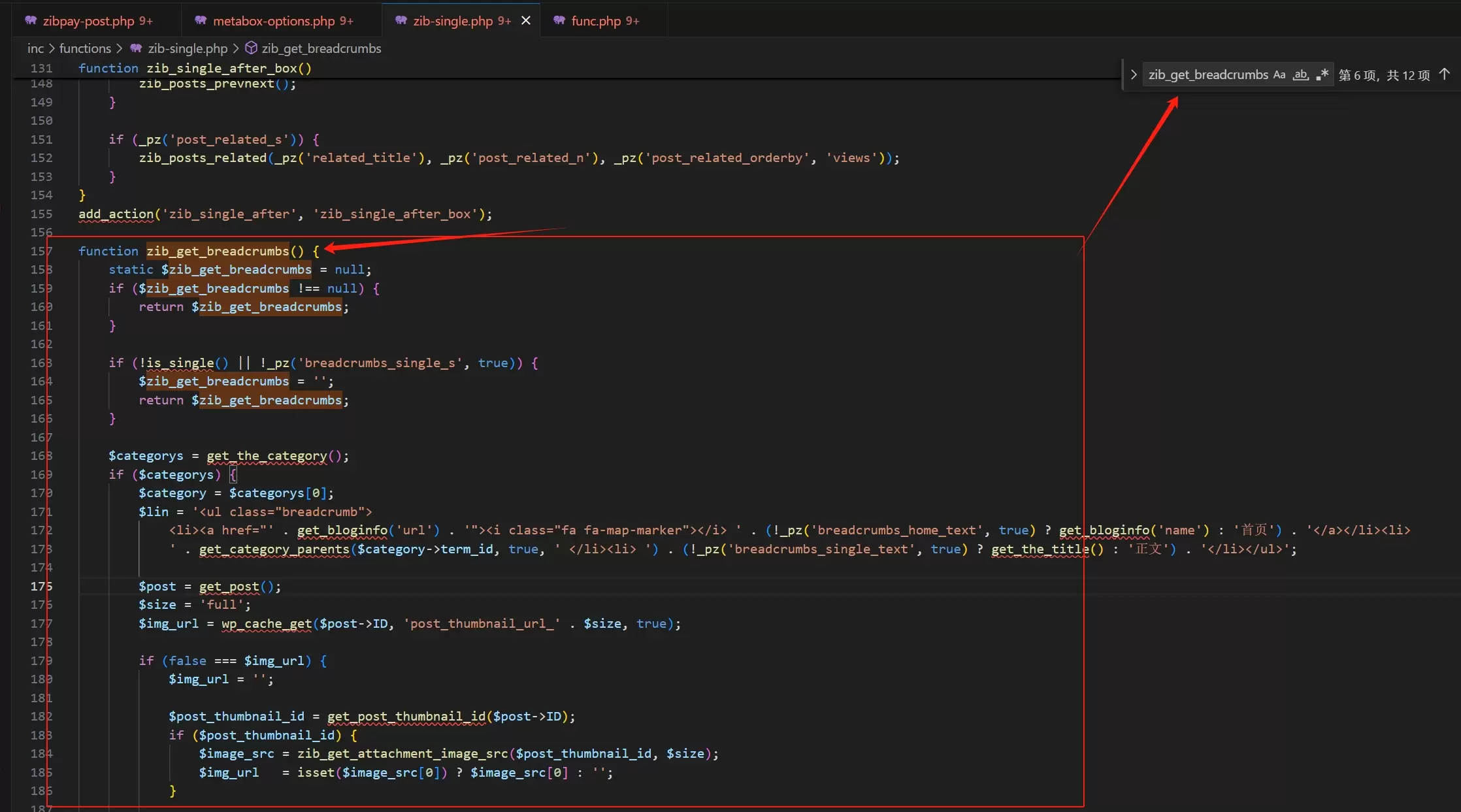
Task: Click 'add_action' on line 155
Action: pos(116,214)
